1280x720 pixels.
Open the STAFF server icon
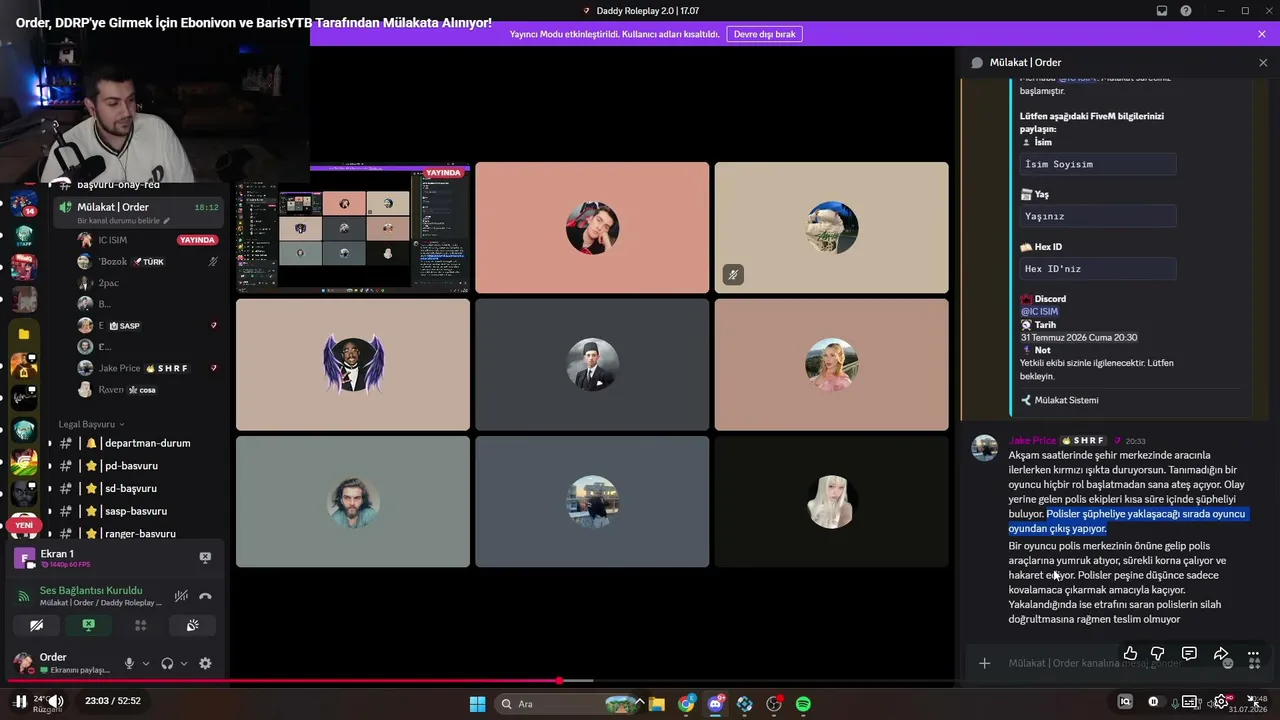24,236
